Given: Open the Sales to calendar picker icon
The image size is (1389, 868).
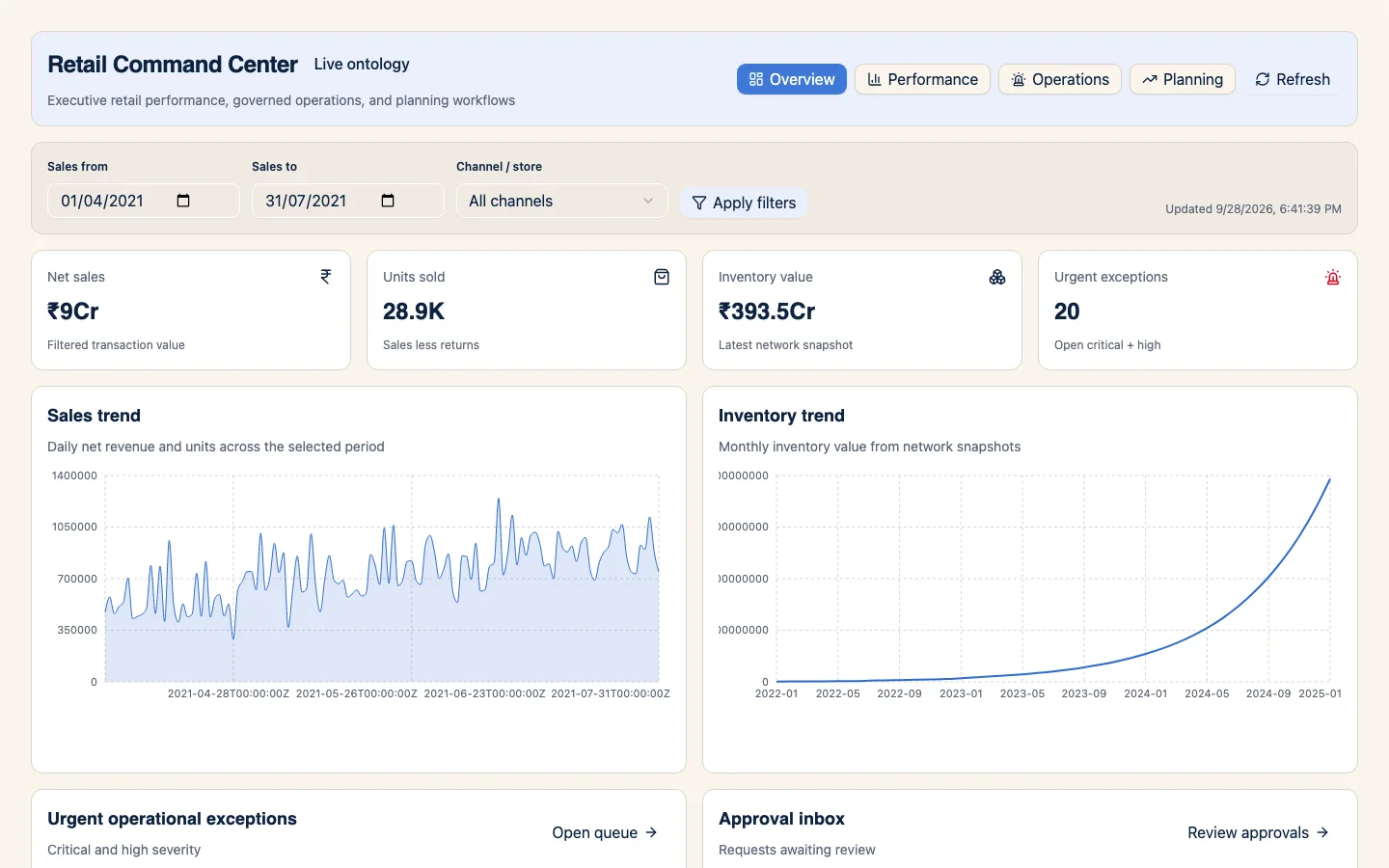Looking at the screenshot, I should 388,201.
